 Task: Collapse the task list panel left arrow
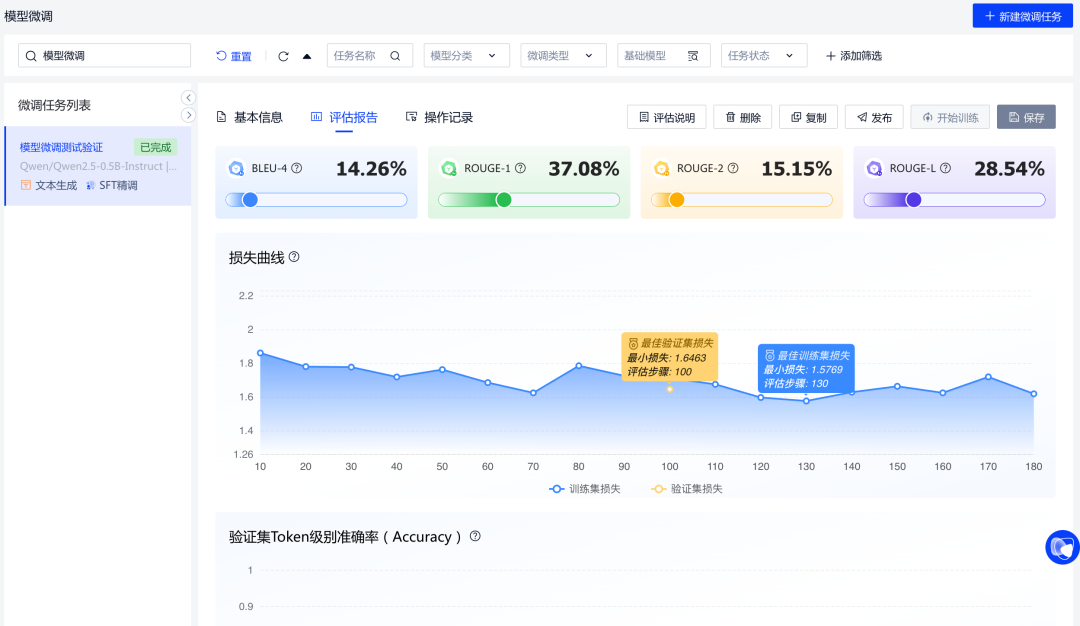click(188, 98)
